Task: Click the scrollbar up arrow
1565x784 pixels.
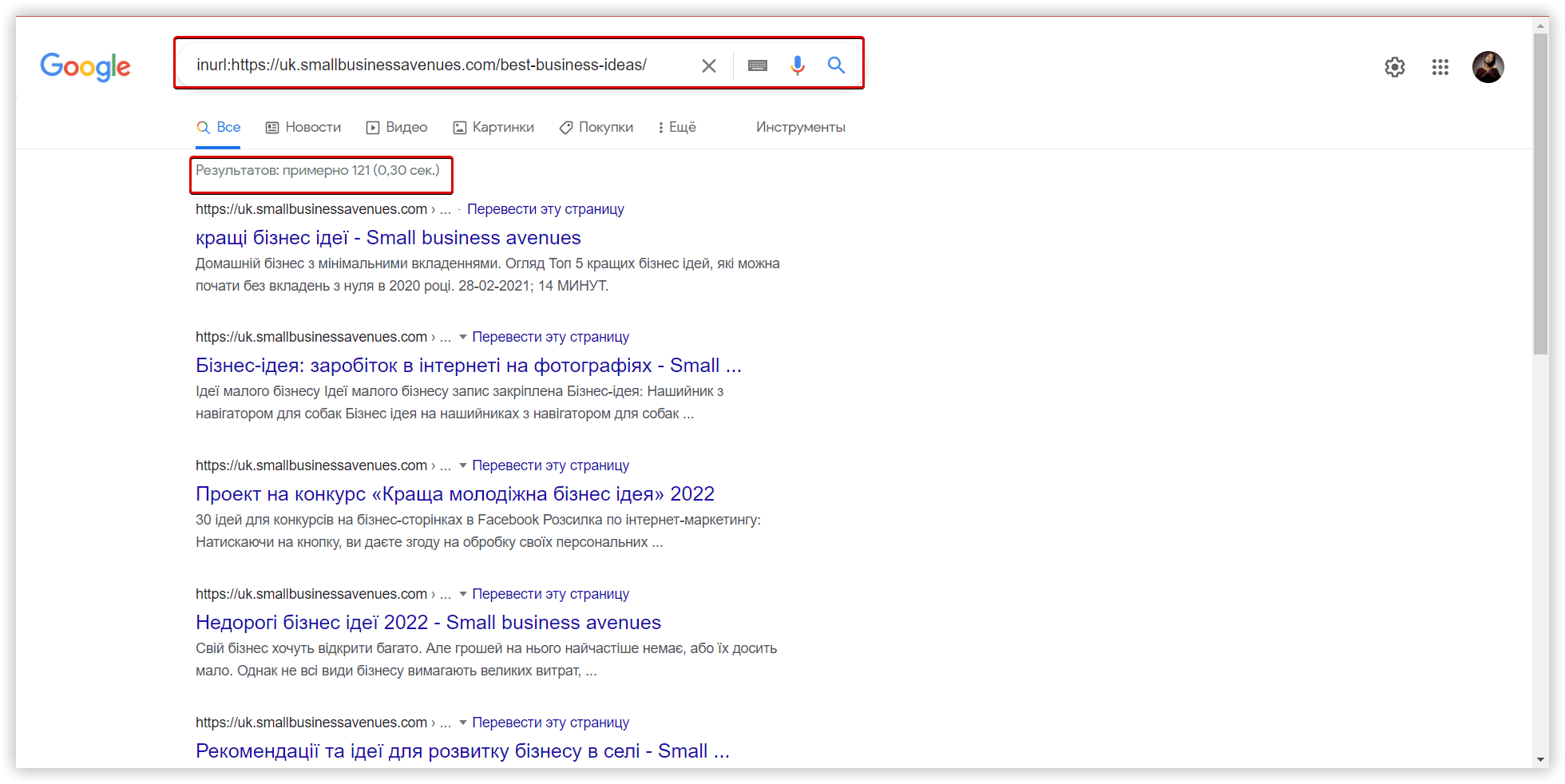Action: (1541, 26)
